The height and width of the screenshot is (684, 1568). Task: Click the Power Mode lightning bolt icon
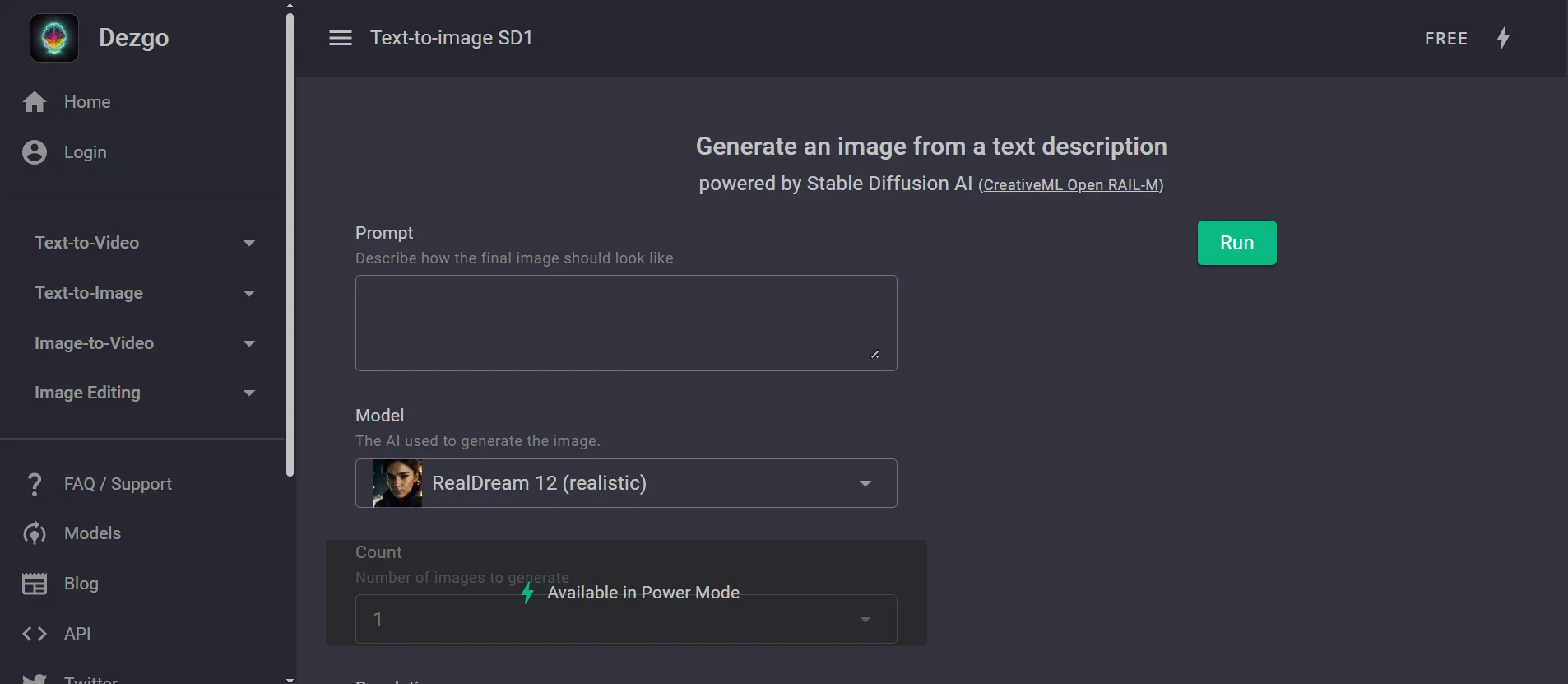(x=1503, y=38)
